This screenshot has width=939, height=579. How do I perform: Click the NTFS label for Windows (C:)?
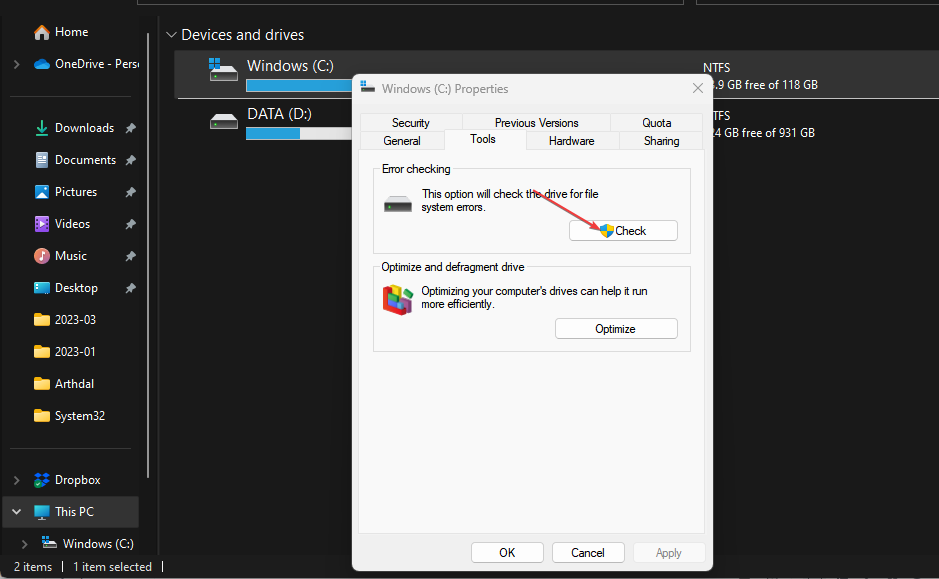click(717, 68)
